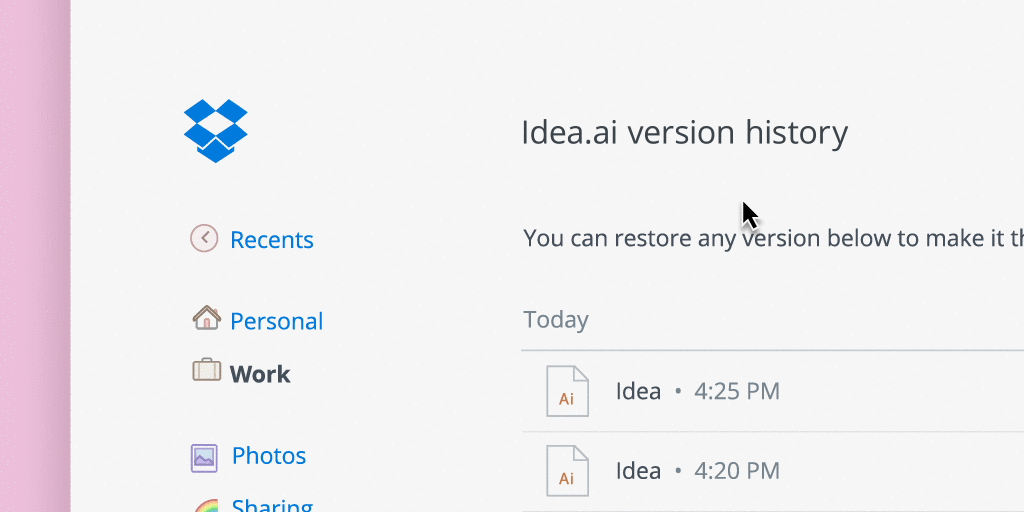Open the Photos section
The width and height of the screenshot is (1024, 512).
click(x=269, y=456)
